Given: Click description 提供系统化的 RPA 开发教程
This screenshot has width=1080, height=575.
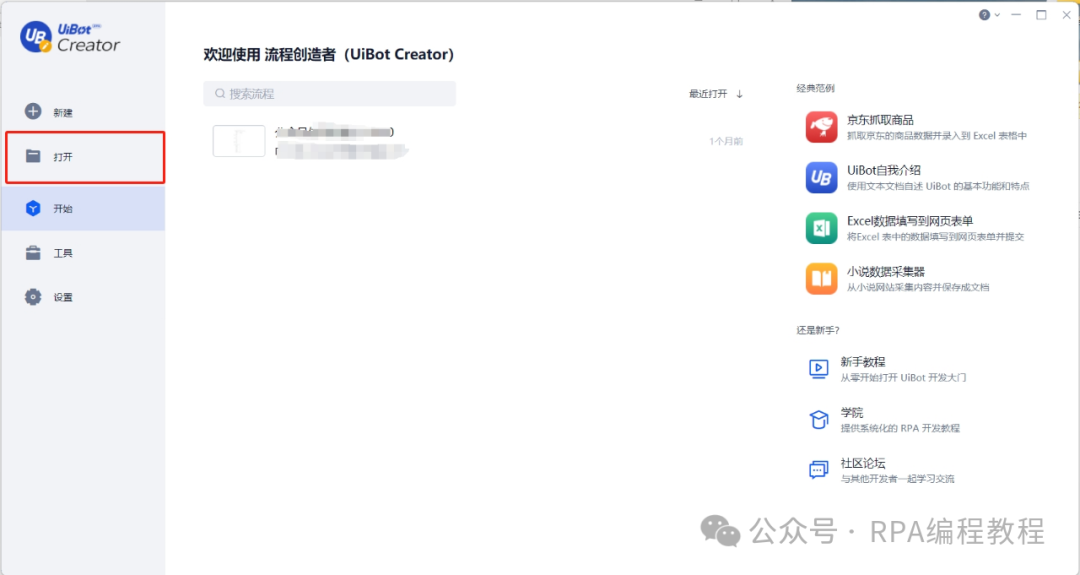Looking at the screenshot, I should [x=900, y=428].
